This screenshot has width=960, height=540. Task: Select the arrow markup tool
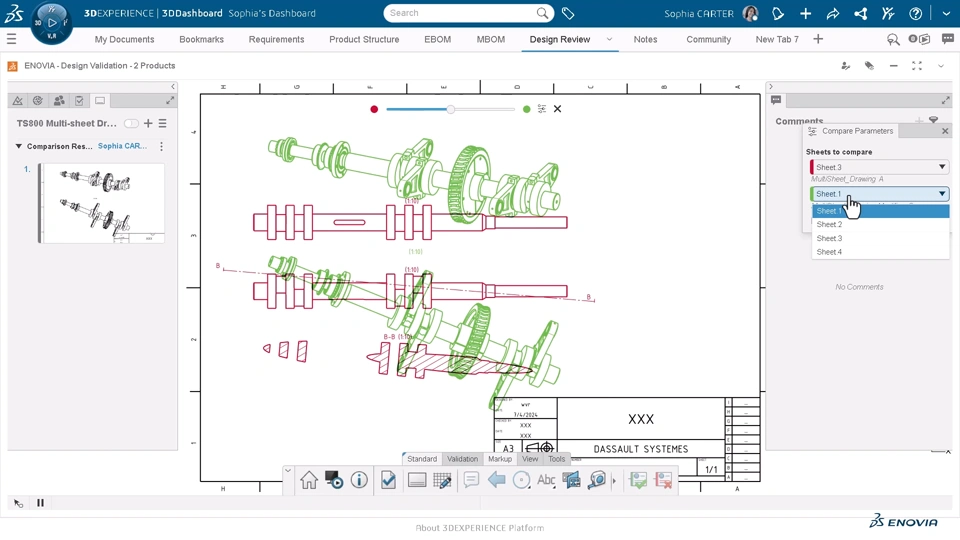(496, 480)
